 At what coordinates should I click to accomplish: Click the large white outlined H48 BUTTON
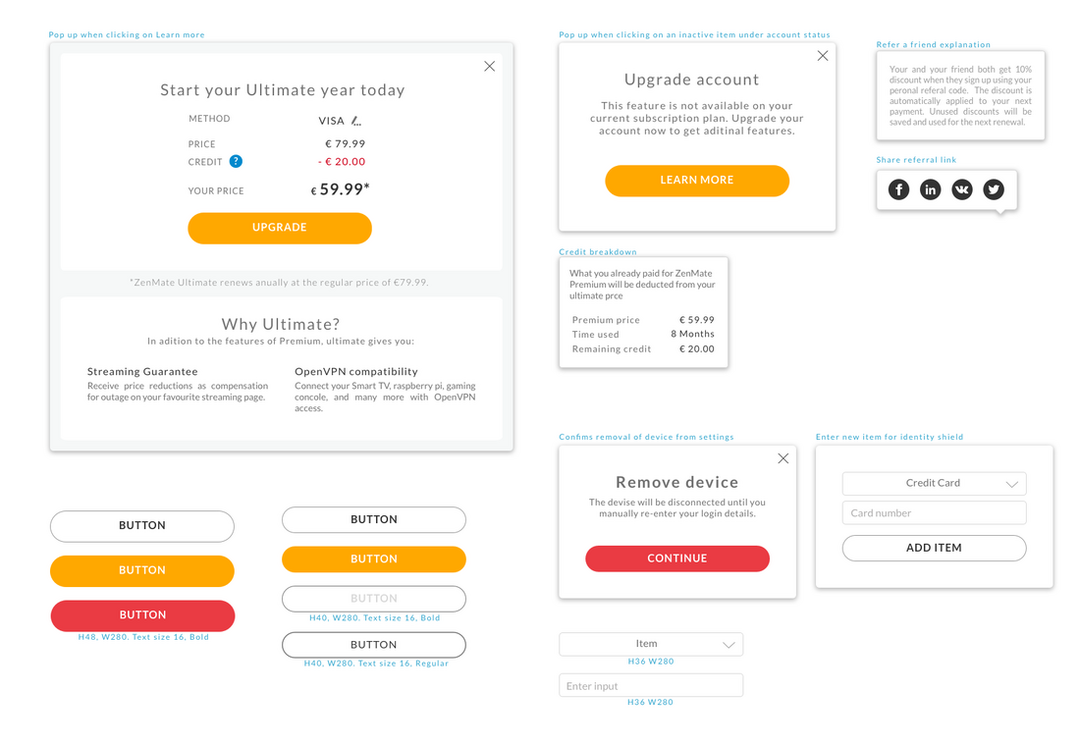click(142, 526)
